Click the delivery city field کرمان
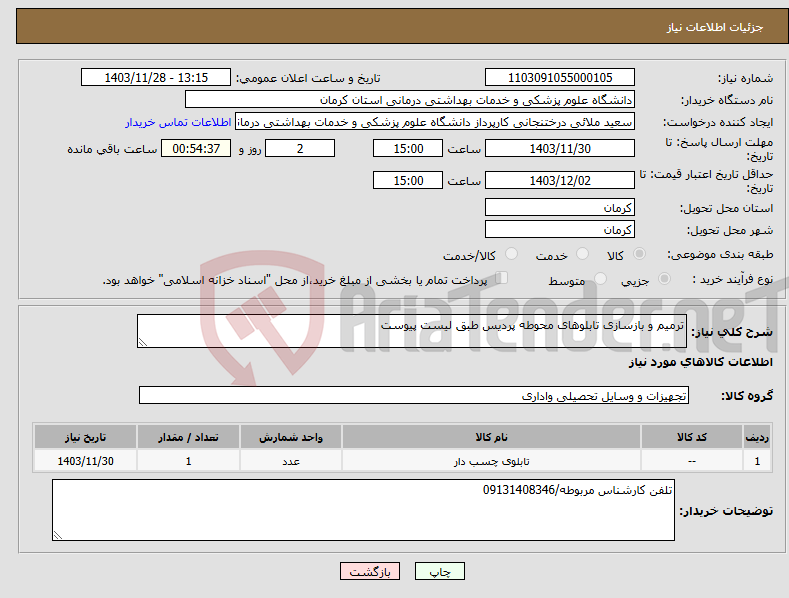Screen dimensions: 789x598 [x=560, y=230]
